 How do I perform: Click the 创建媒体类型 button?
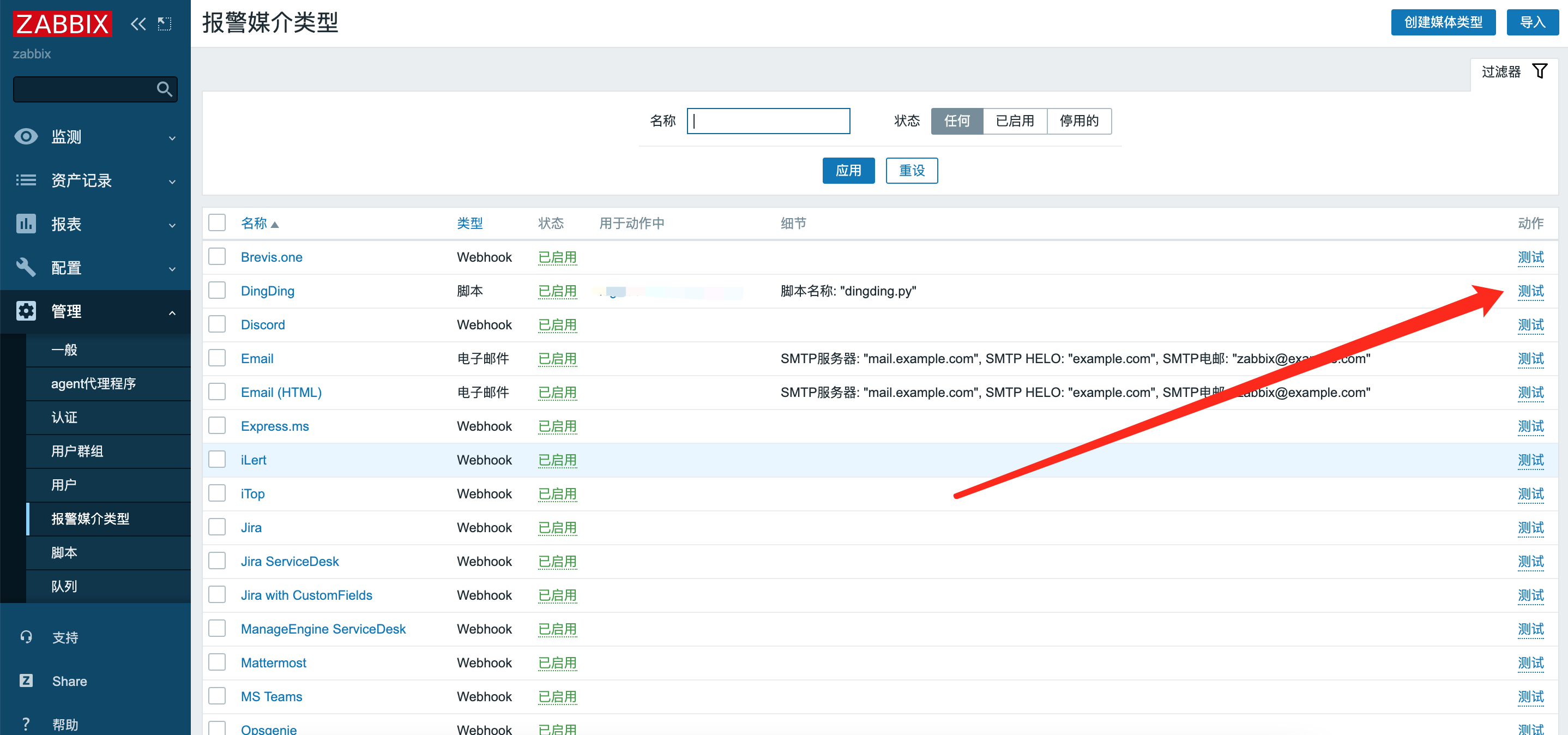[1443, 22]
